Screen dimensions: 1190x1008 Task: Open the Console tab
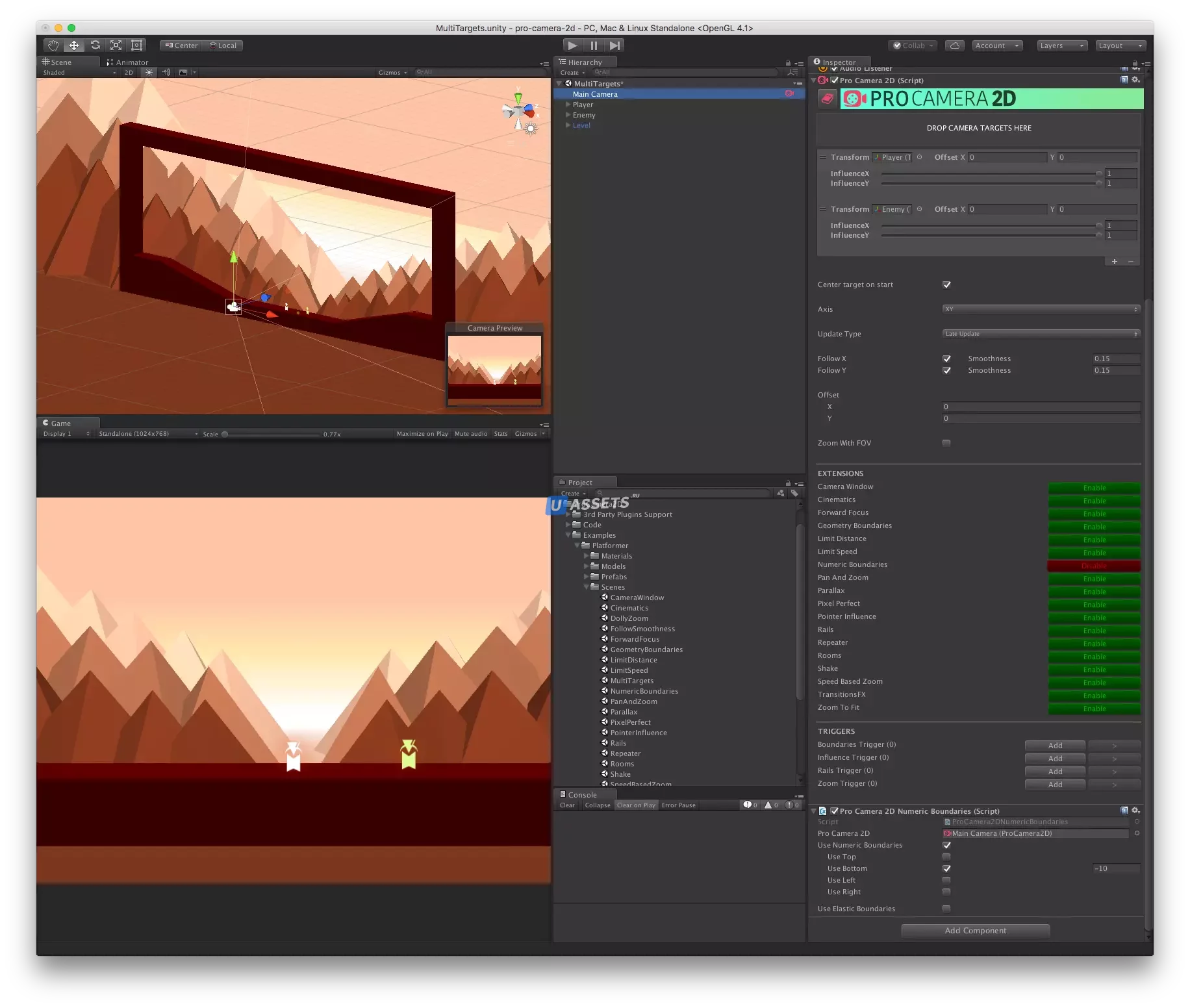[x=581, y=795]
